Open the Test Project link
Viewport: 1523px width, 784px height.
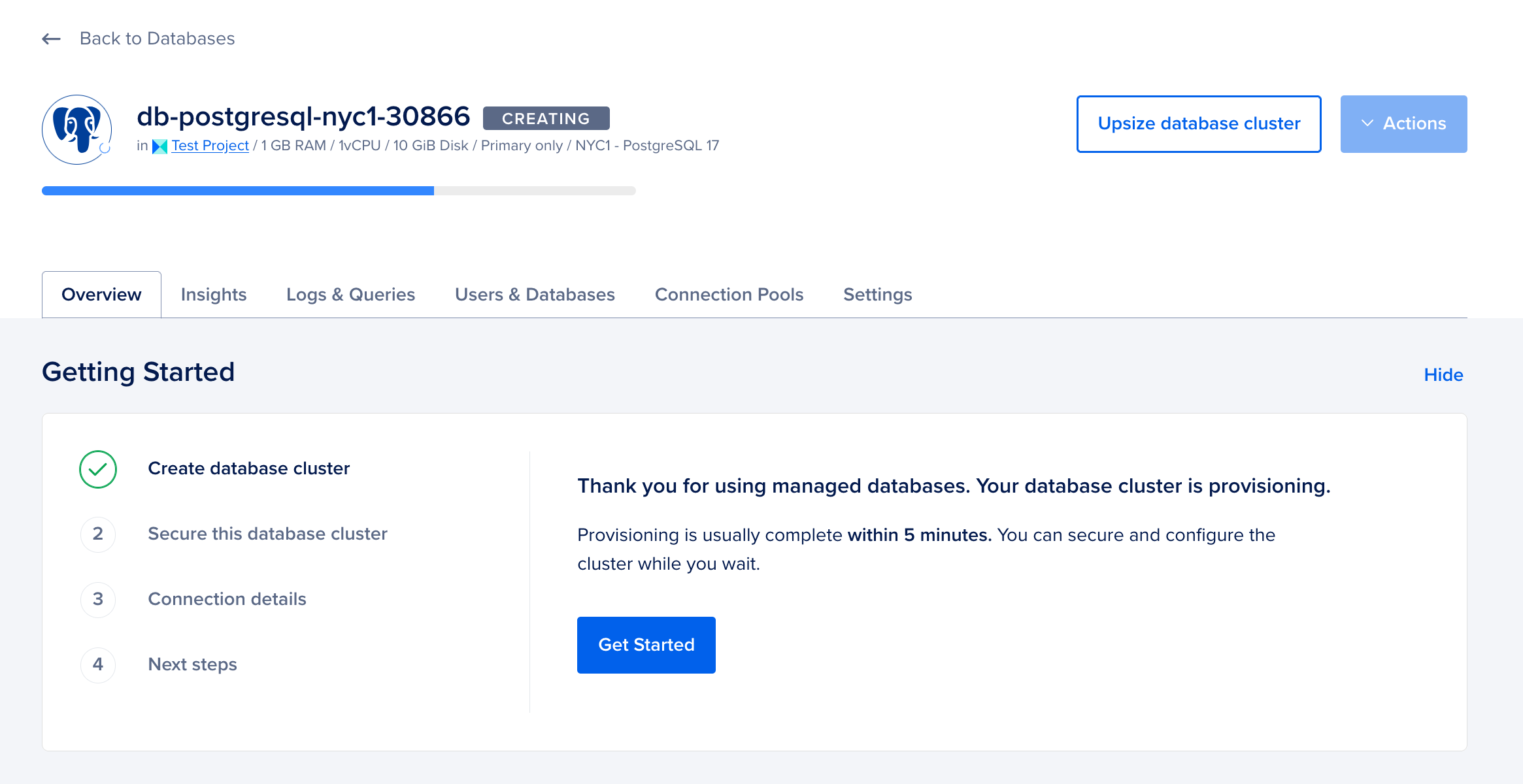210,146
